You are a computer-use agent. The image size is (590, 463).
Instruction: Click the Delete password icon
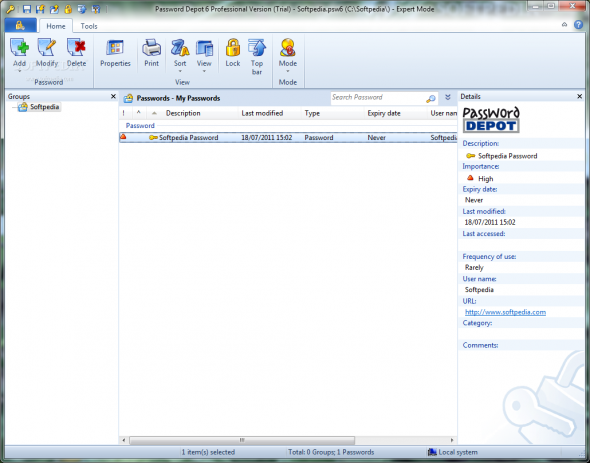click(76, 48)
